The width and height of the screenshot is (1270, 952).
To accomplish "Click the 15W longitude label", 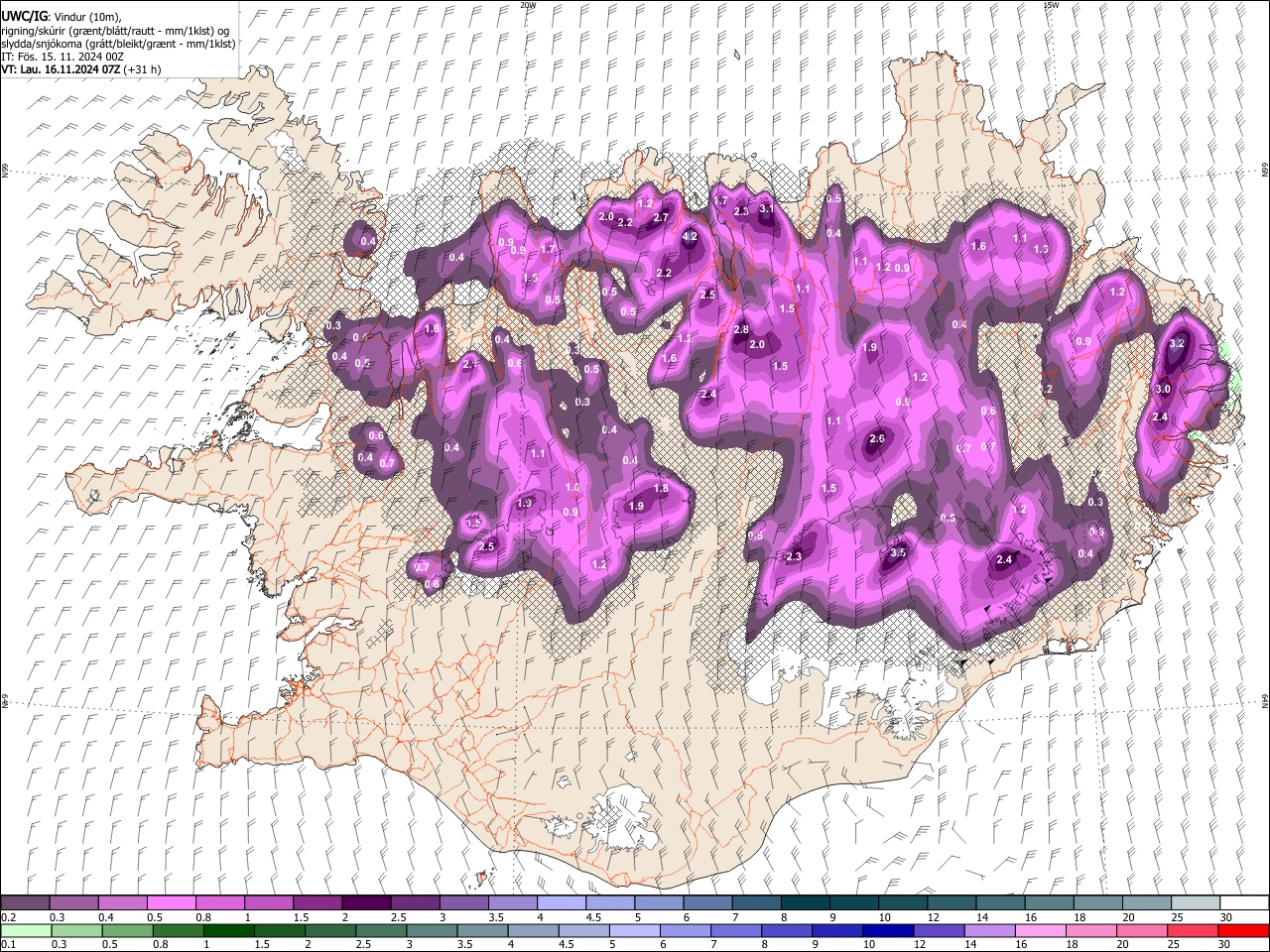I will click(1051, 5).
